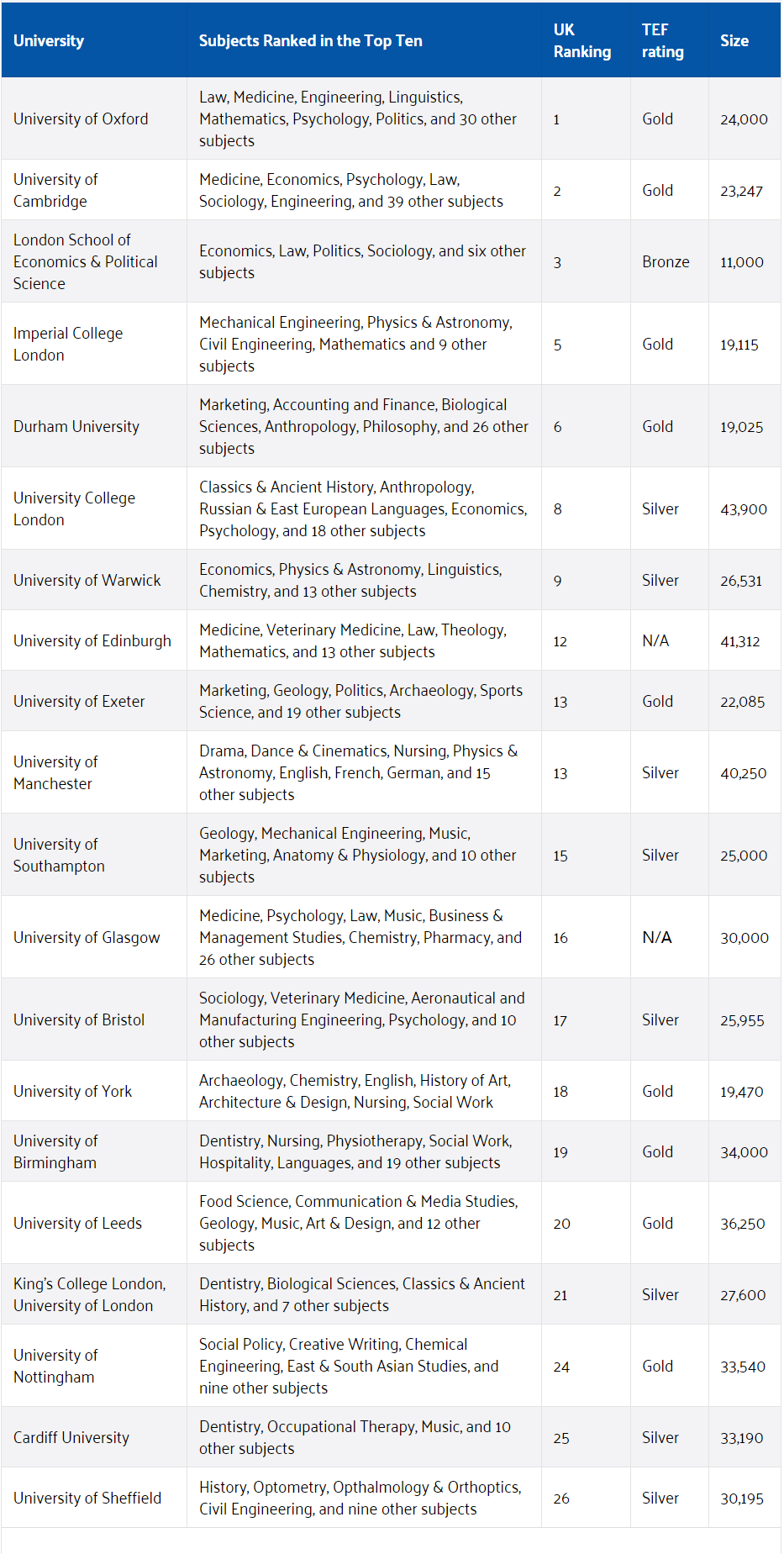Click the University of Exeter subjects cell

(x=360, y=701)
